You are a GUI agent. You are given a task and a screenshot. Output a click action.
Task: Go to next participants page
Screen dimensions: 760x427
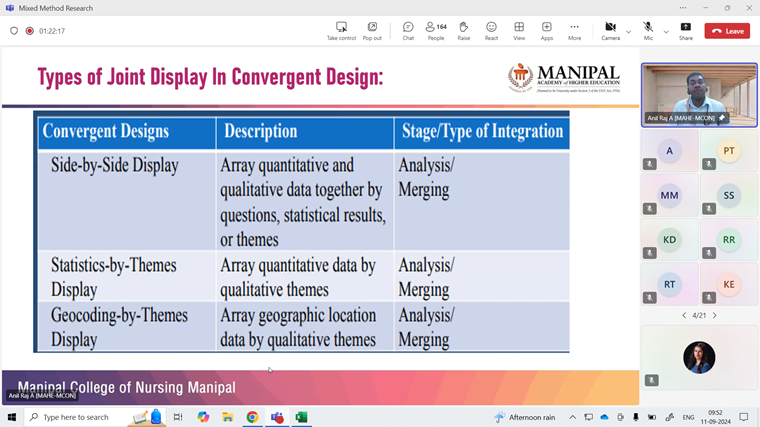pyautogui.click(x=714, y=315)
